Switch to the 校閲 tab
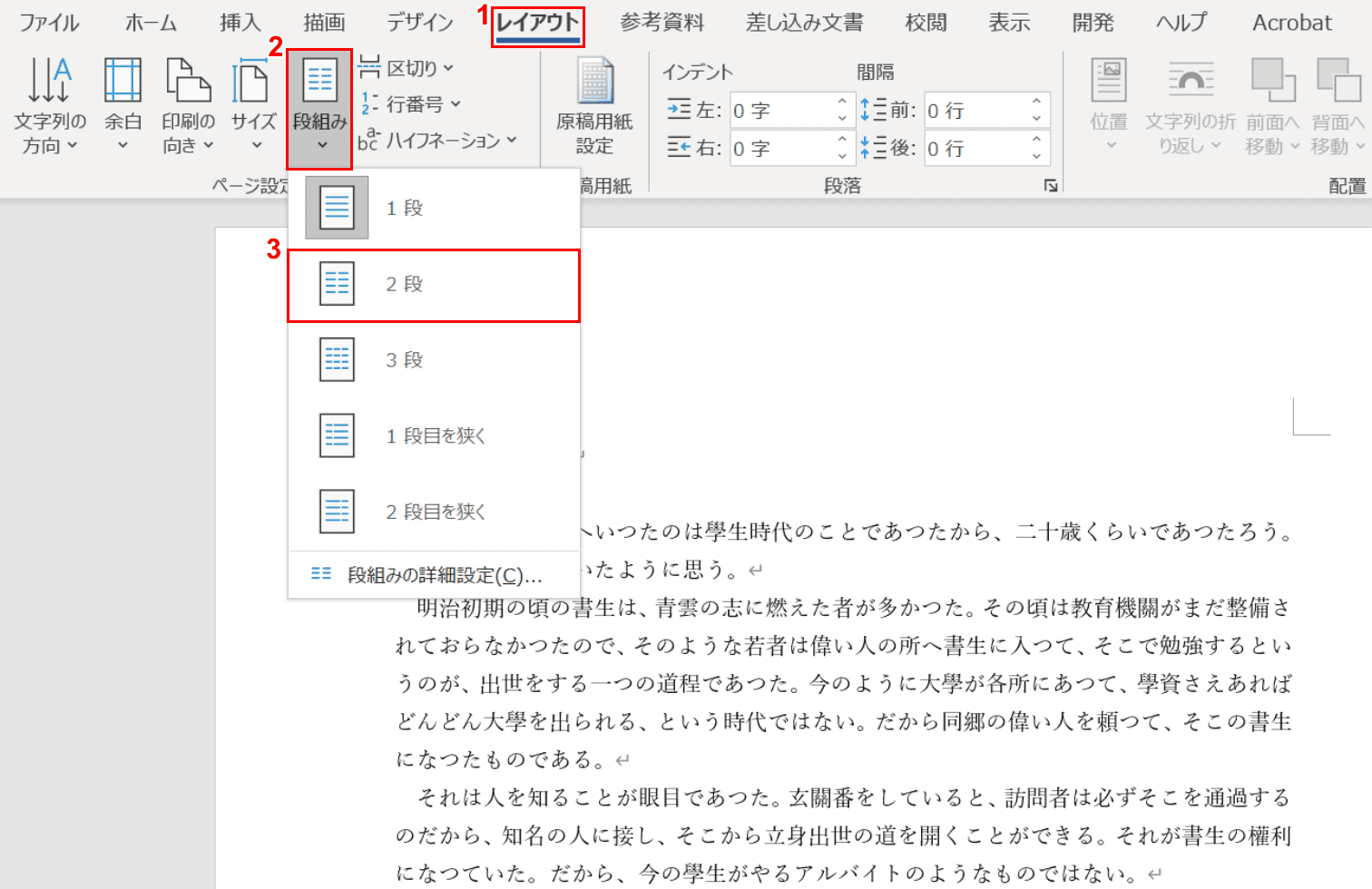This screenshot has height=889, width=1372. click(926, 23)
